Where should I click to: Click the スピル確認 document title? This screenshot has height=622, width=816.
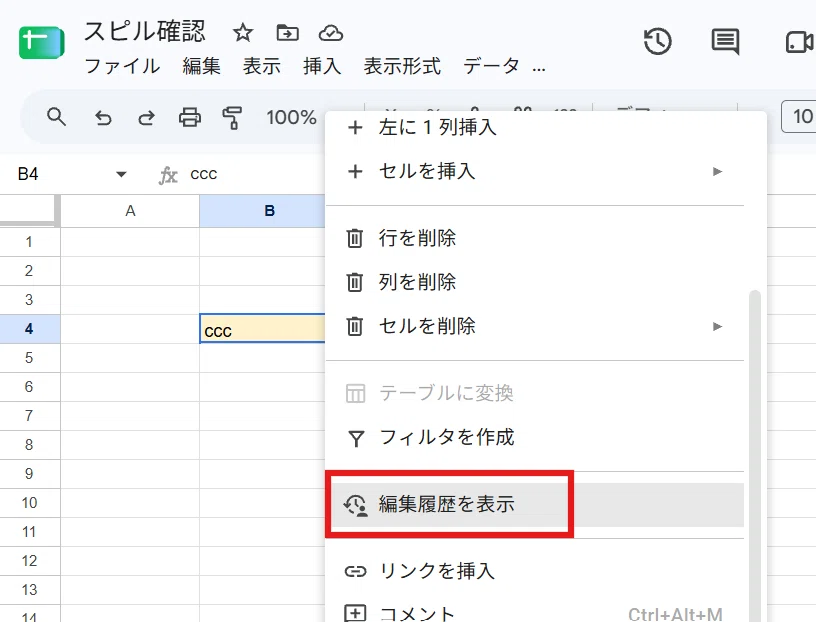pos(145,32)
